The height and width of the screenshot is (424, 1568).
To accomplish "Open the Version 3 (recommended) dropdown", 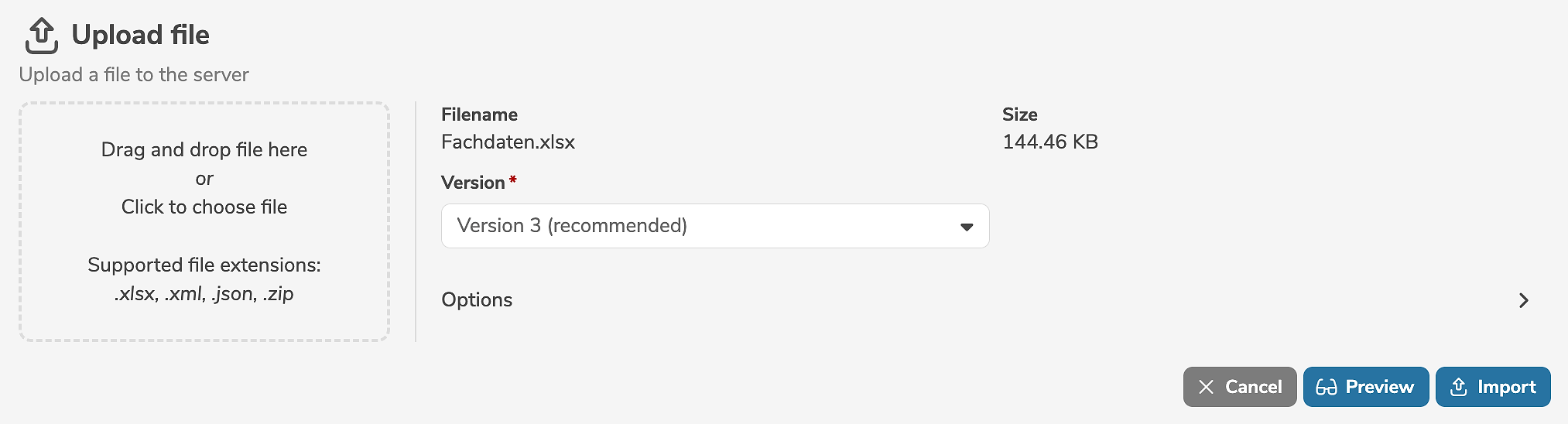I will pyautogui.click(x=714, y=226).
